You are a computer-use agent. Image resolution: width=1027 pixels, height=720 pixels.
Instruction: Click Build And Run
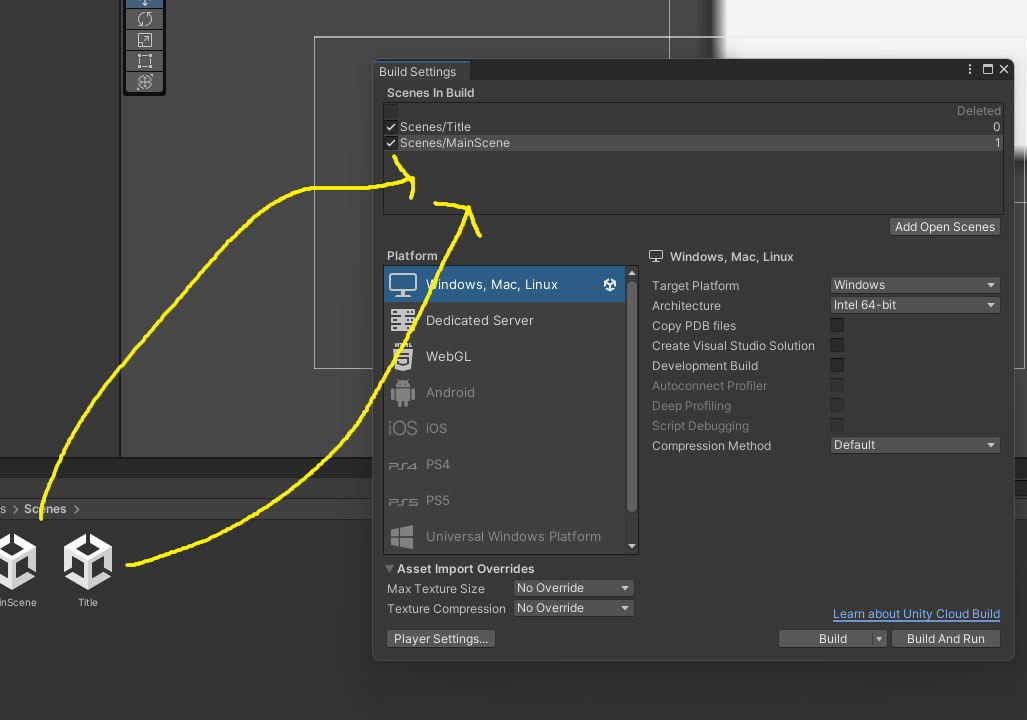coord(946,639)
